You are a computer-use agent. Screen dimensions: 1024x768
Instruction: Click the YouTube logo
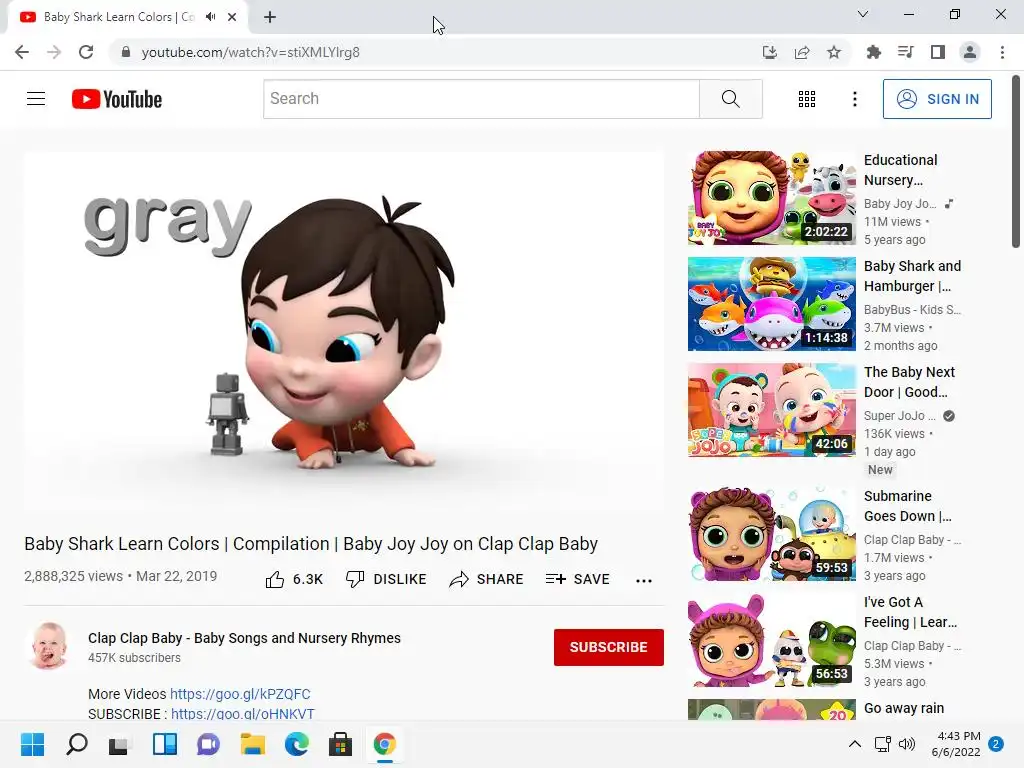point(117,99)
